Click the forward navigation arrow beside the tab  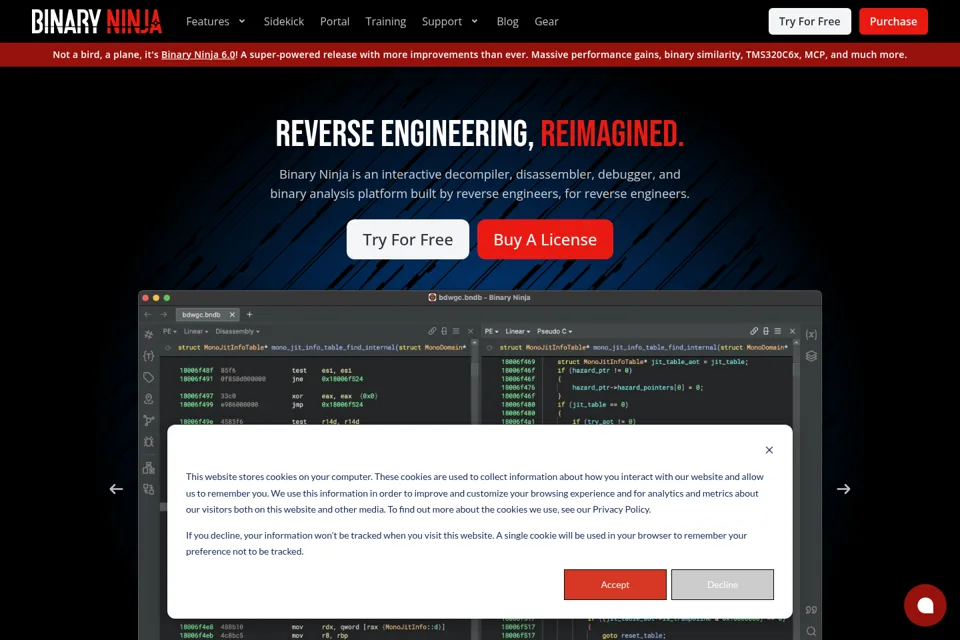pos(163,315)
